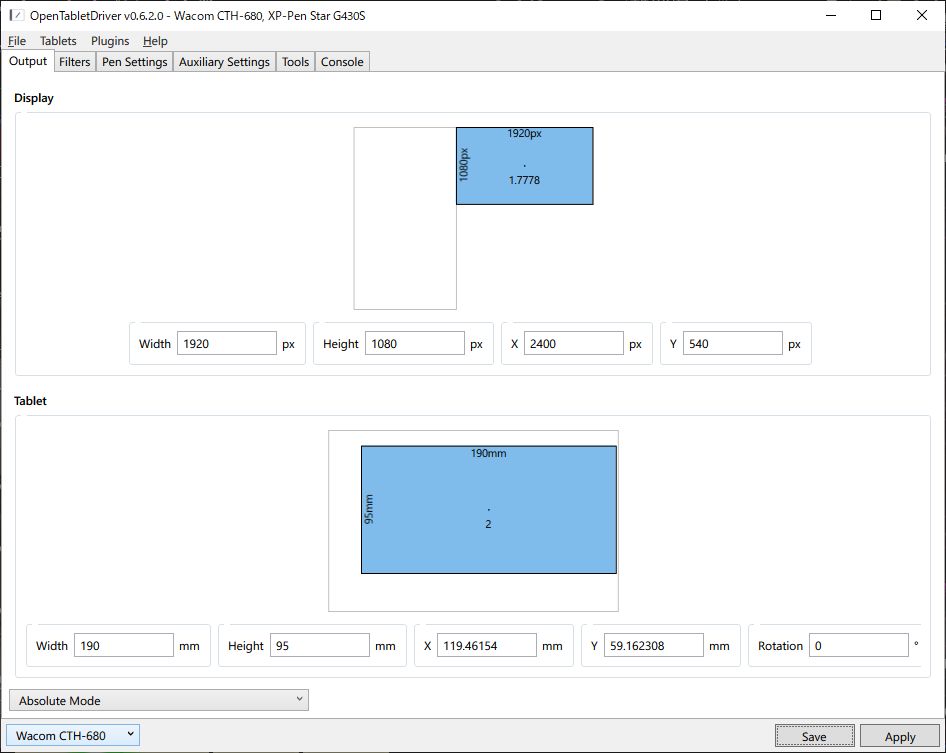Image resolution: width=946 pixels, height=753 pixels.
Task: Switch to the Output tab
Action: click(28, 61)
